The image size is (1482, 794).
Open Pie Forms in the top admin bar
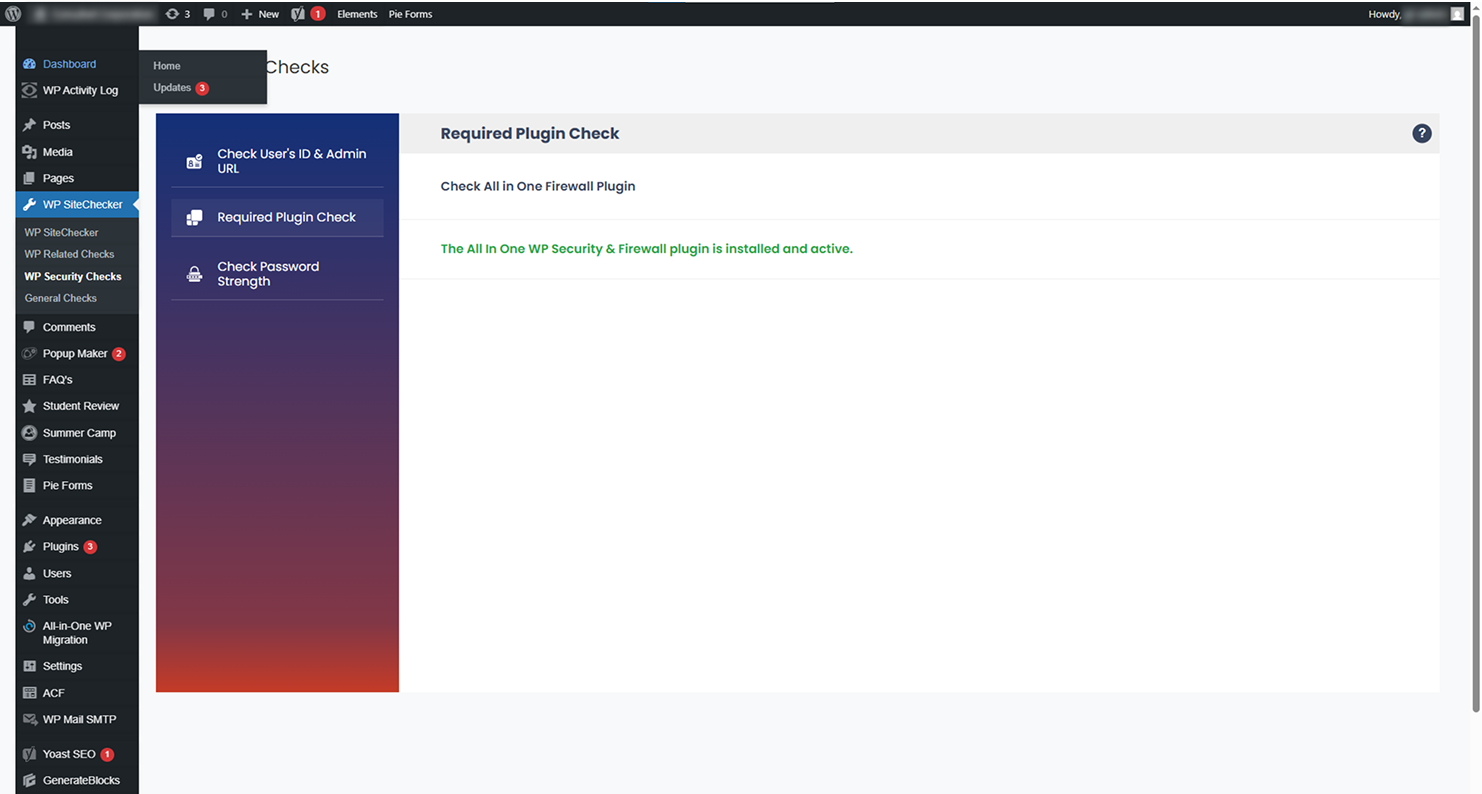[411, 14]
